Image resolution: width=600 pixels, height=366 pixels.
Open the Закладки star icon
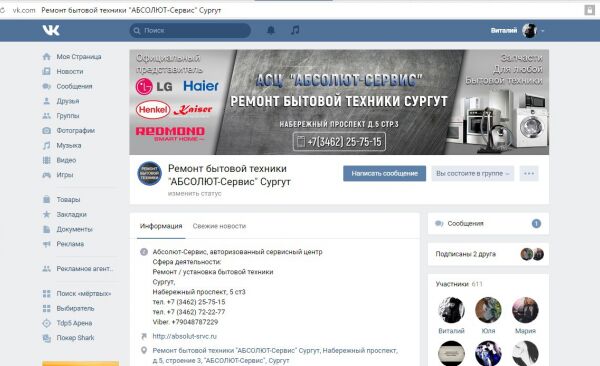(46, 214)
